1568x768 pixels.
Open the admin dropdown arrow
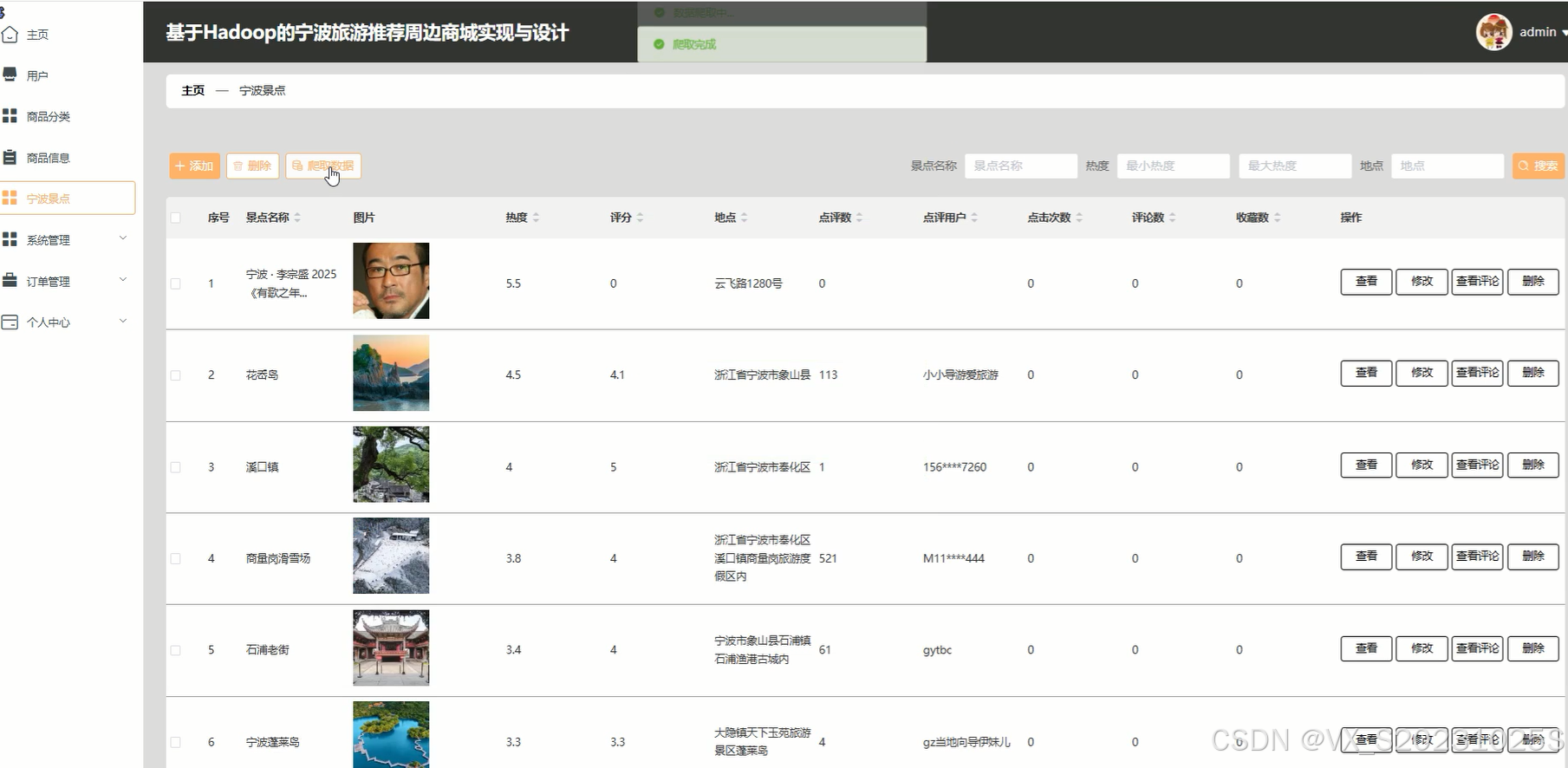pos(1564,33)
